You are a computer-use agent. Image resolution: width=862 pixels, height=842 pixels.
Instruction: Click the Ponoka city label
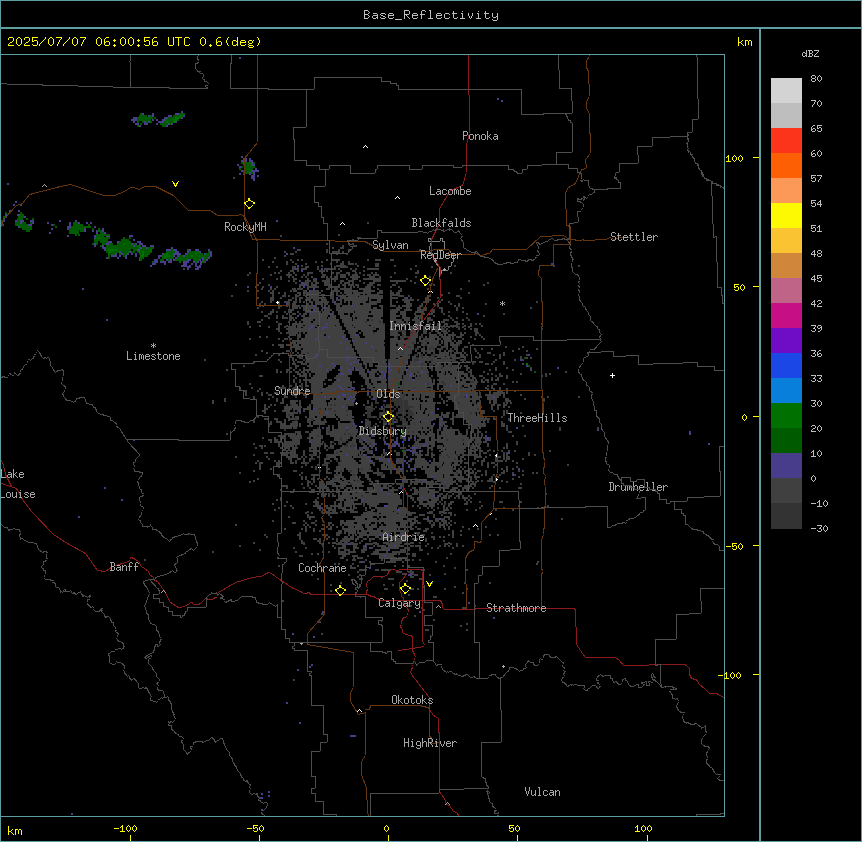480,136
